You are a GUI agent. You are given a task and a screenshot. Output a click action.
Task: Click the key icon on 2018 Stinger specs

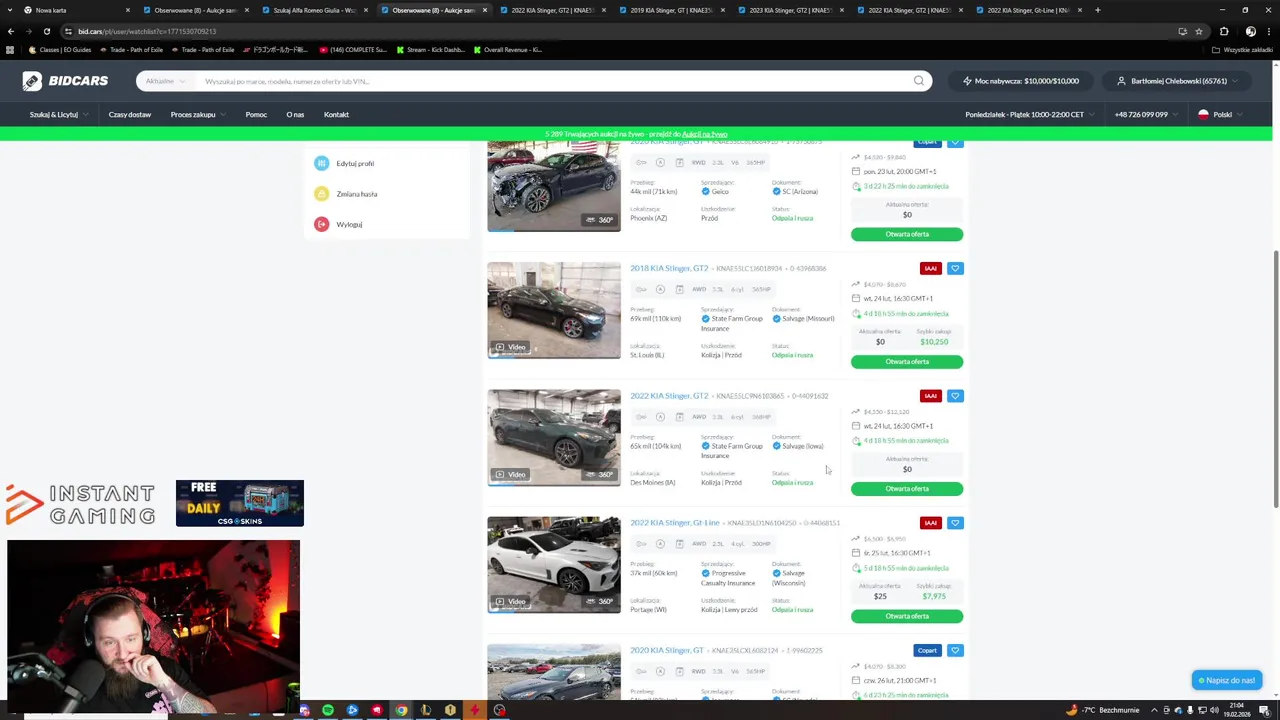[x=641, y=289]
